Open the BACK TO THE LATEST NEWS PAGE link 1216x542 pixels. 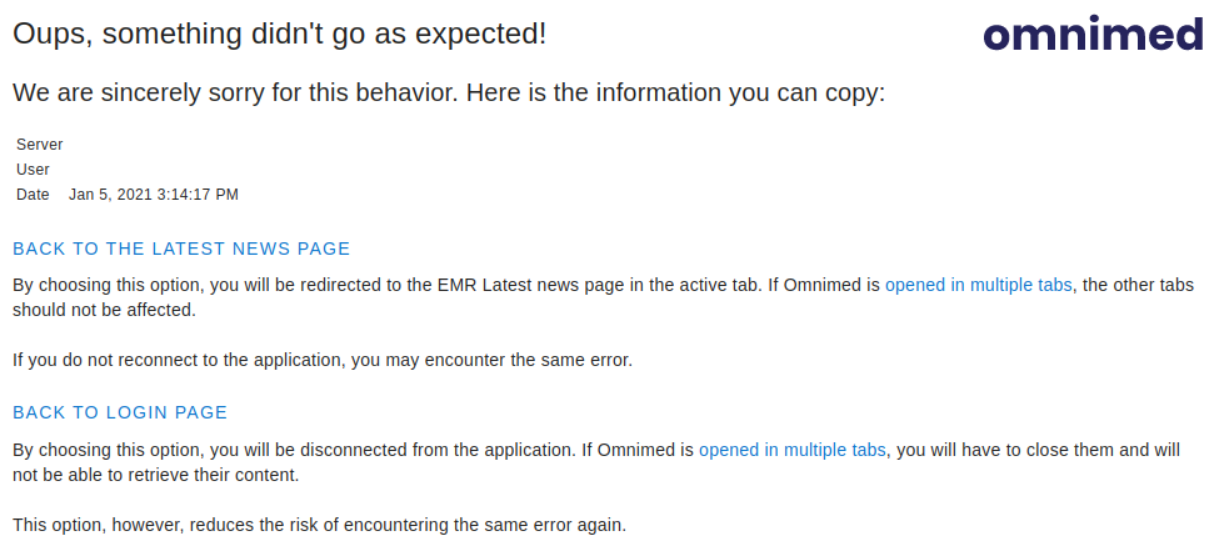point(182,249)
